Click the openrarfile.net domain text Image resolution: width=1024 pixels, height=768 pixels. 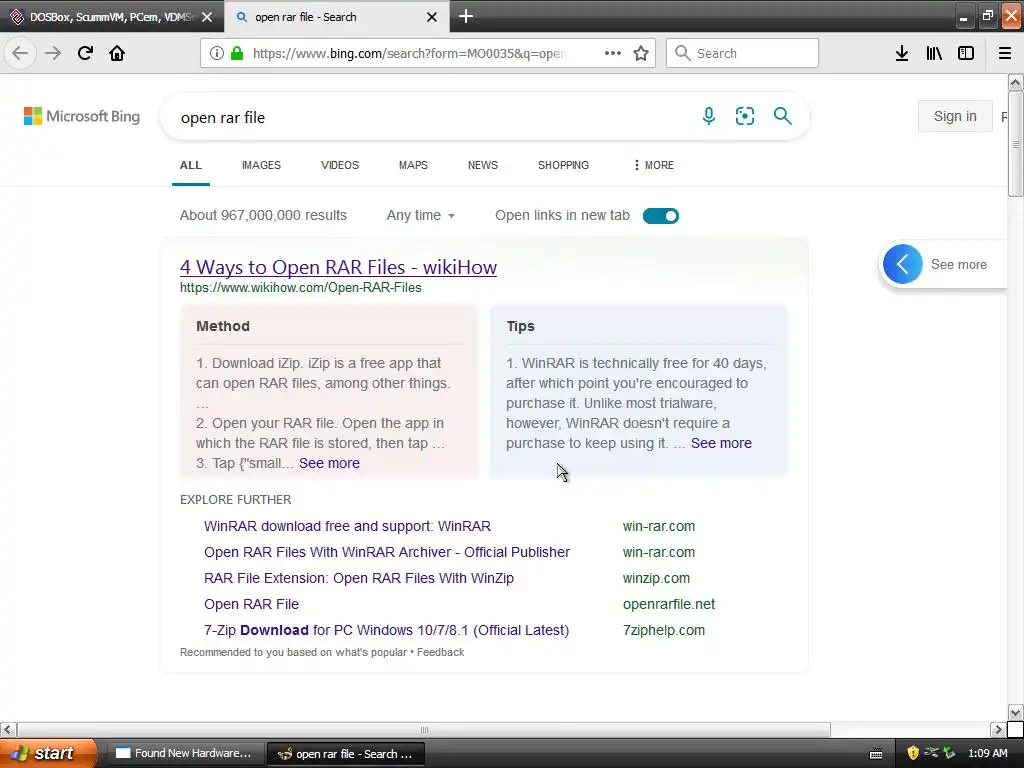669,605
